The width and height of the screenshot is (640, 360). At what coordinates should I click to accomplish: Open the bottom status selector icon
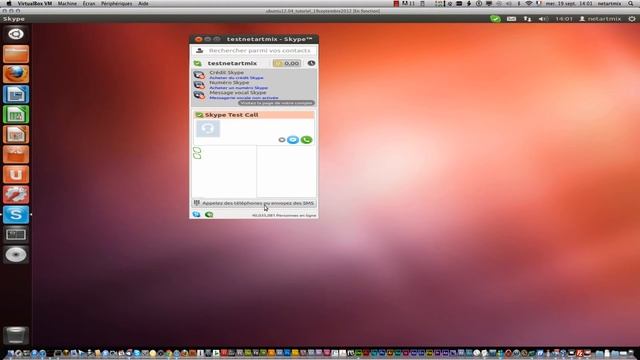tap(209, 215)
